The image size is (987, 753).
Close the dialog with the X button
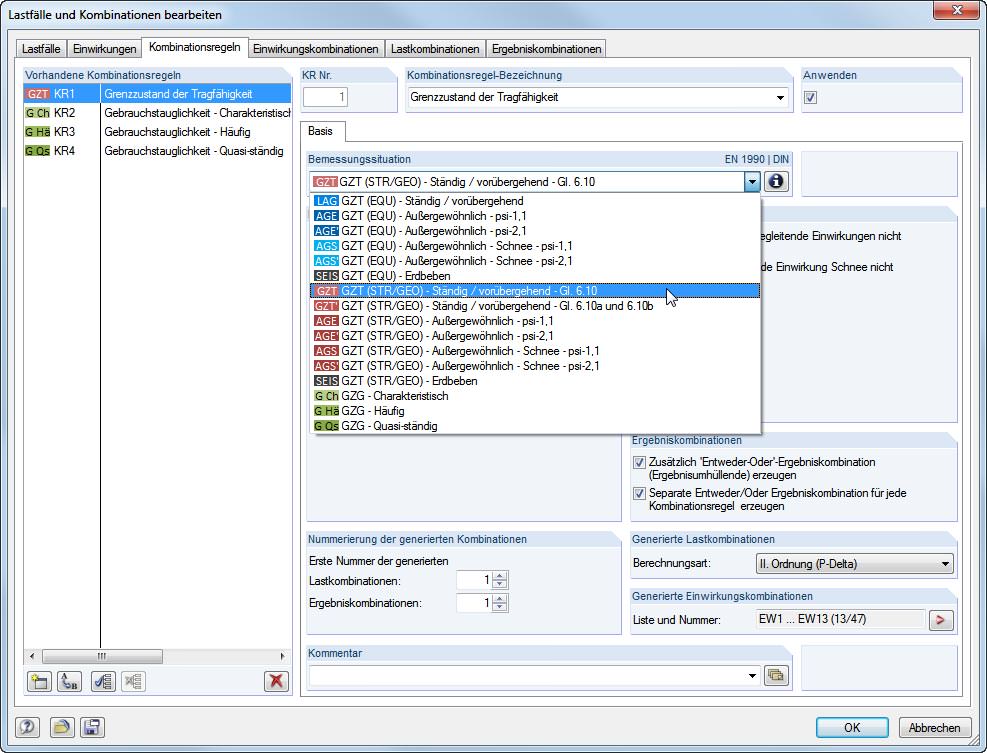[956, 10]
